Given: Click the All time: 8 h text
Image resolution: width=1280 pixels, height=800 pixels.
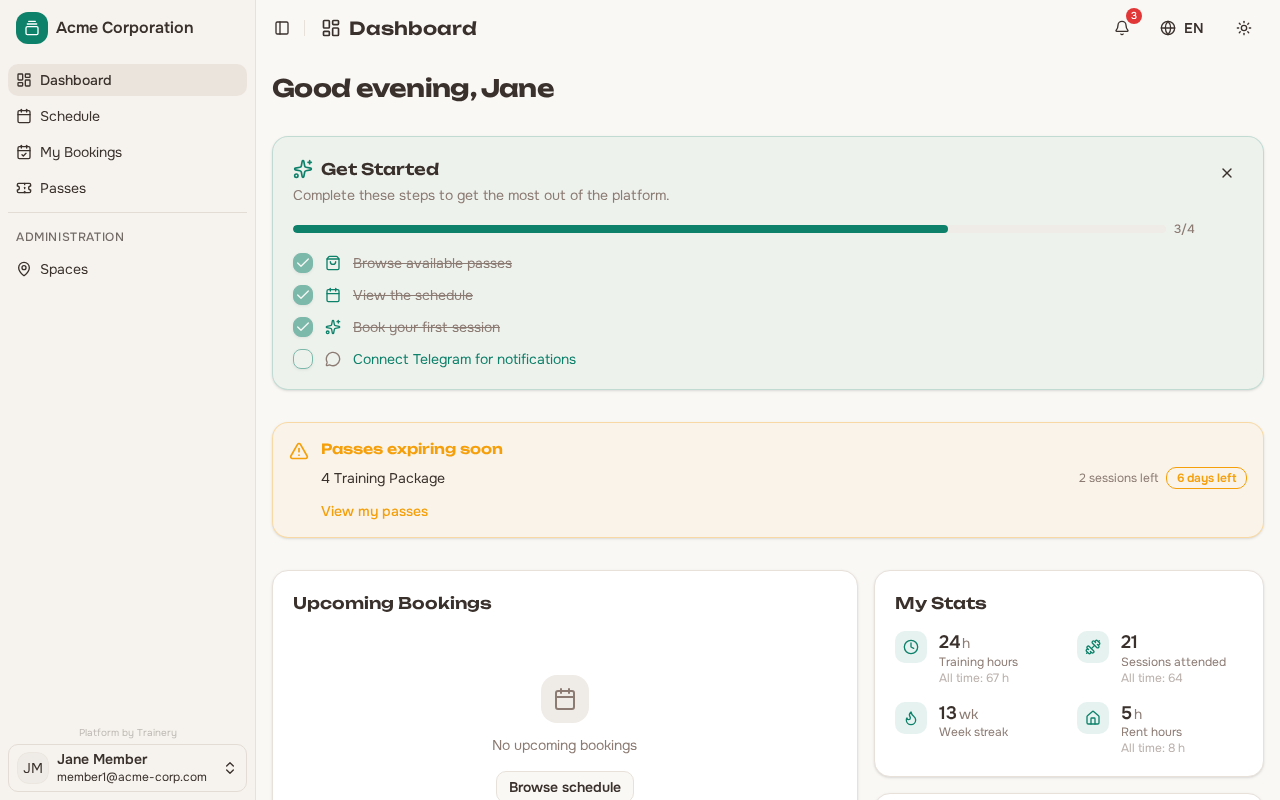Looking at the screenshot, I should (1153, 748).
